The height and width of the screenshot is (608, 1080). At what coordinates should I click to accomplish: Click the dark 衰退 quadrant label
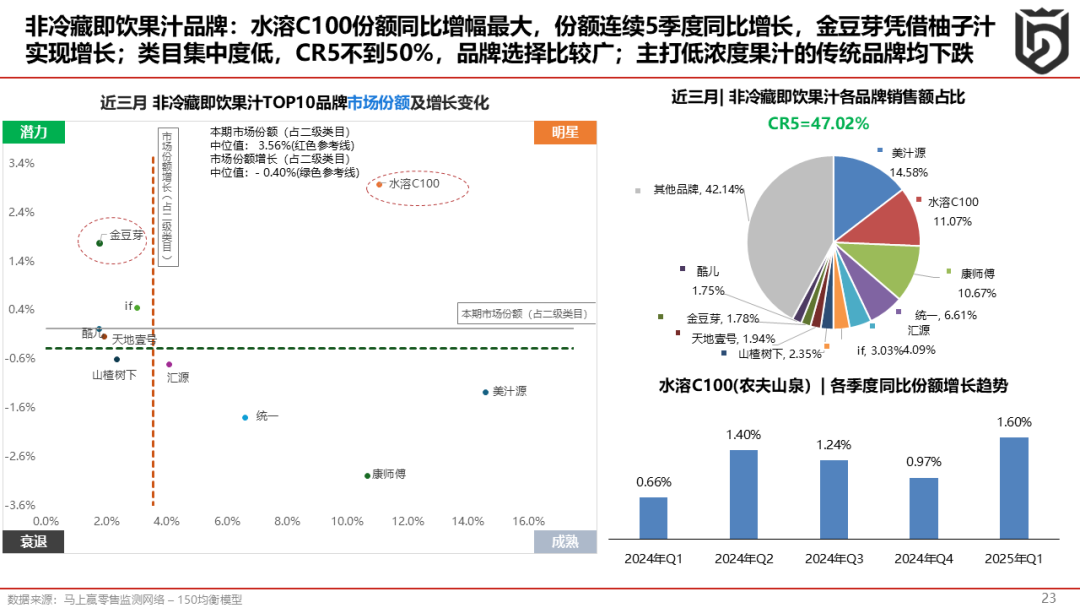pyautogui.click(x=34, y=541)
